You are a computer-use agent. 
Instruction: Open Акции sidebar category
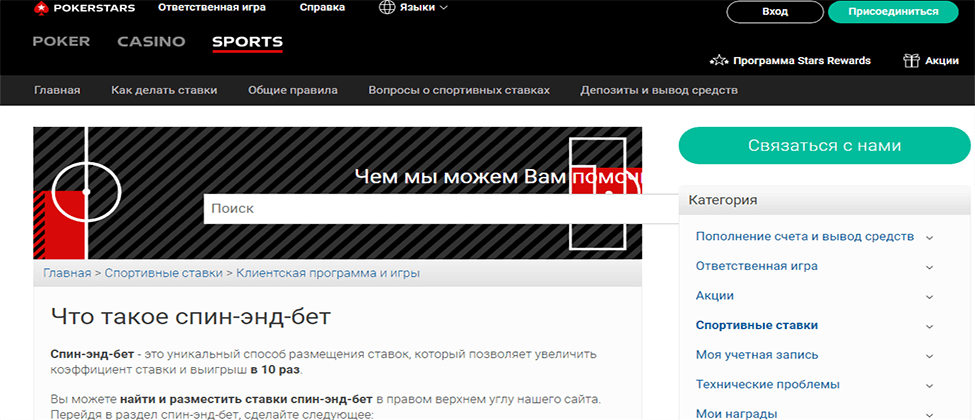point(714,296)
